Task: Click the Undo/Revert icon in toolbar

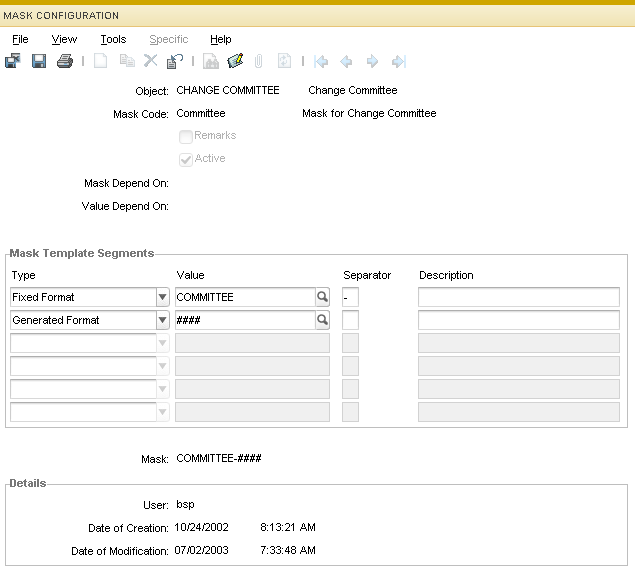Action: pos(175,62)
